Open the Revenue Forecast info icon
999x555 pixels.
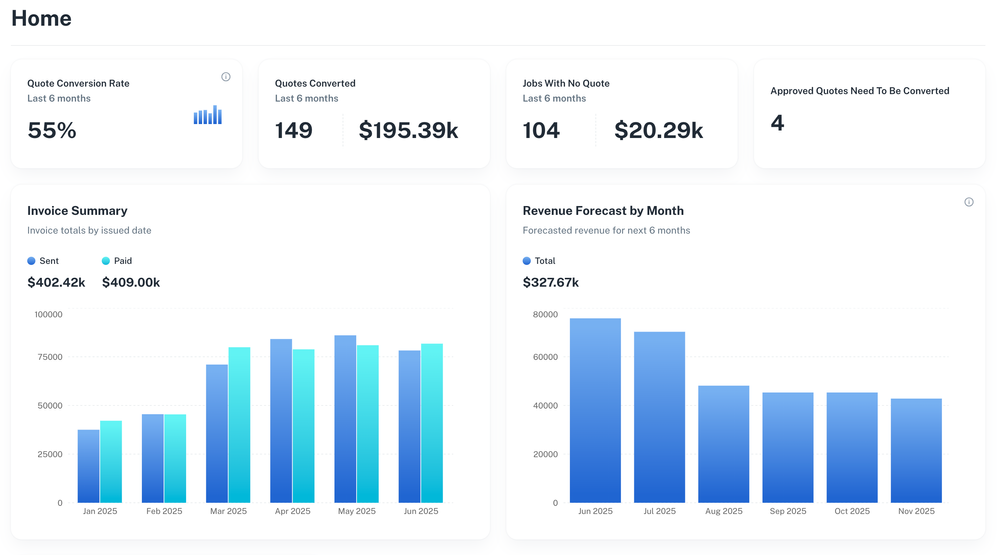tap(968, 202)
